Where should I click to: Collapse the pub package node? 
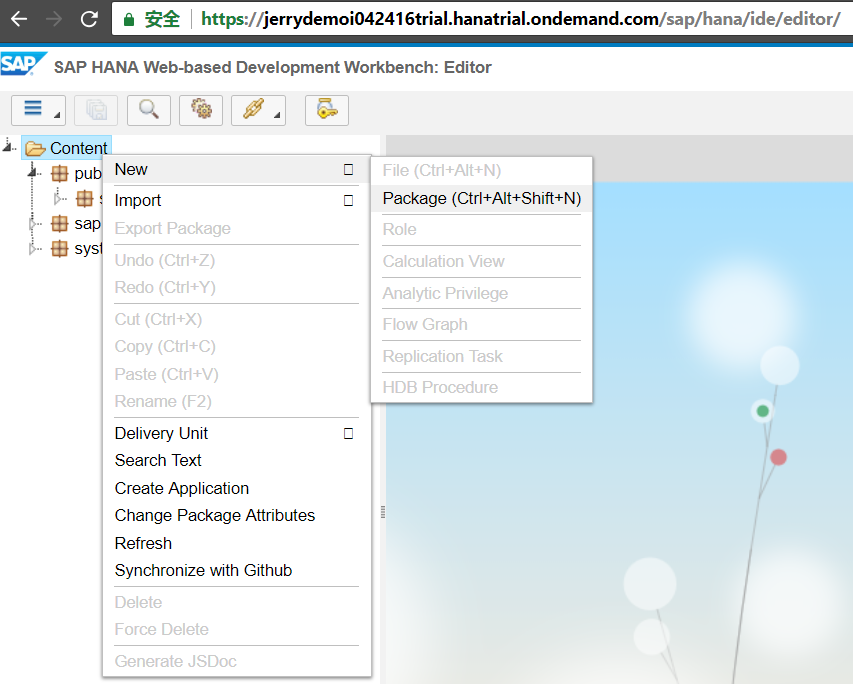click(x=34, y=173)
